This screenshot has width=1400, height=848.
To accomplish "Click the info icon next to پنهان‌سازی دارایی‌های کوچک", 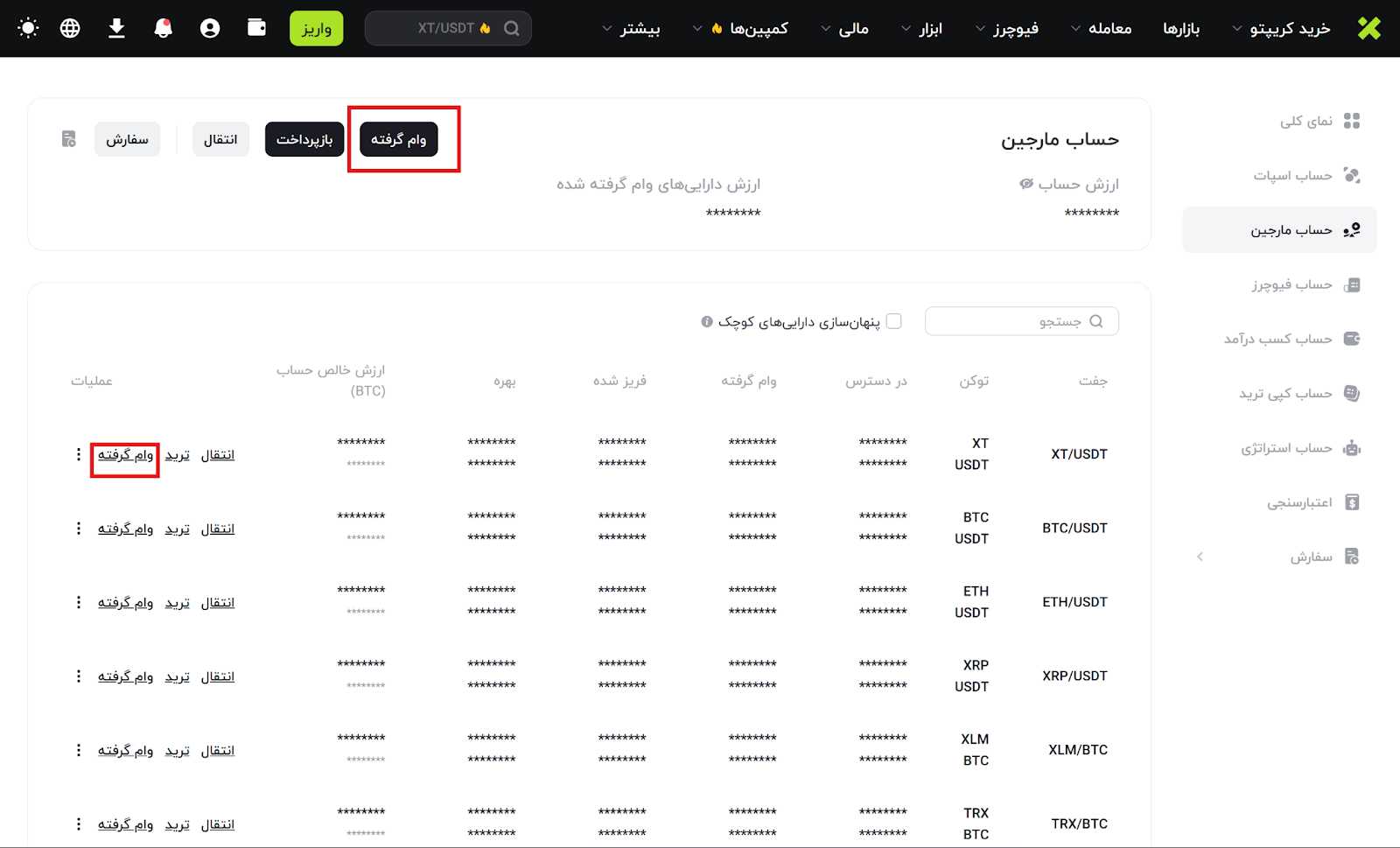I will [707, 322].
